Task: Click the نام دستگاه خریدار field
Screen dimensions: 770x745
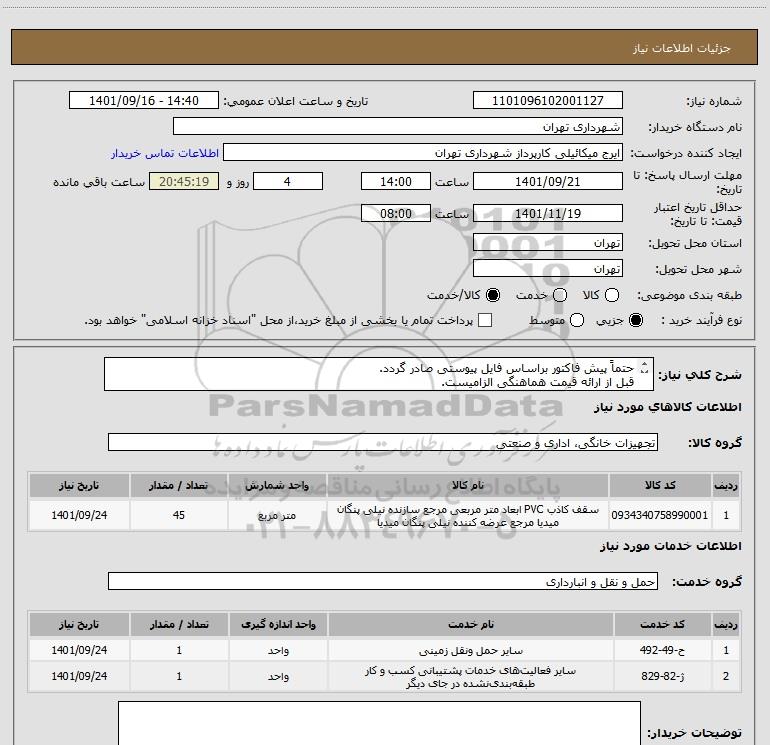Action: click(398, 127)
